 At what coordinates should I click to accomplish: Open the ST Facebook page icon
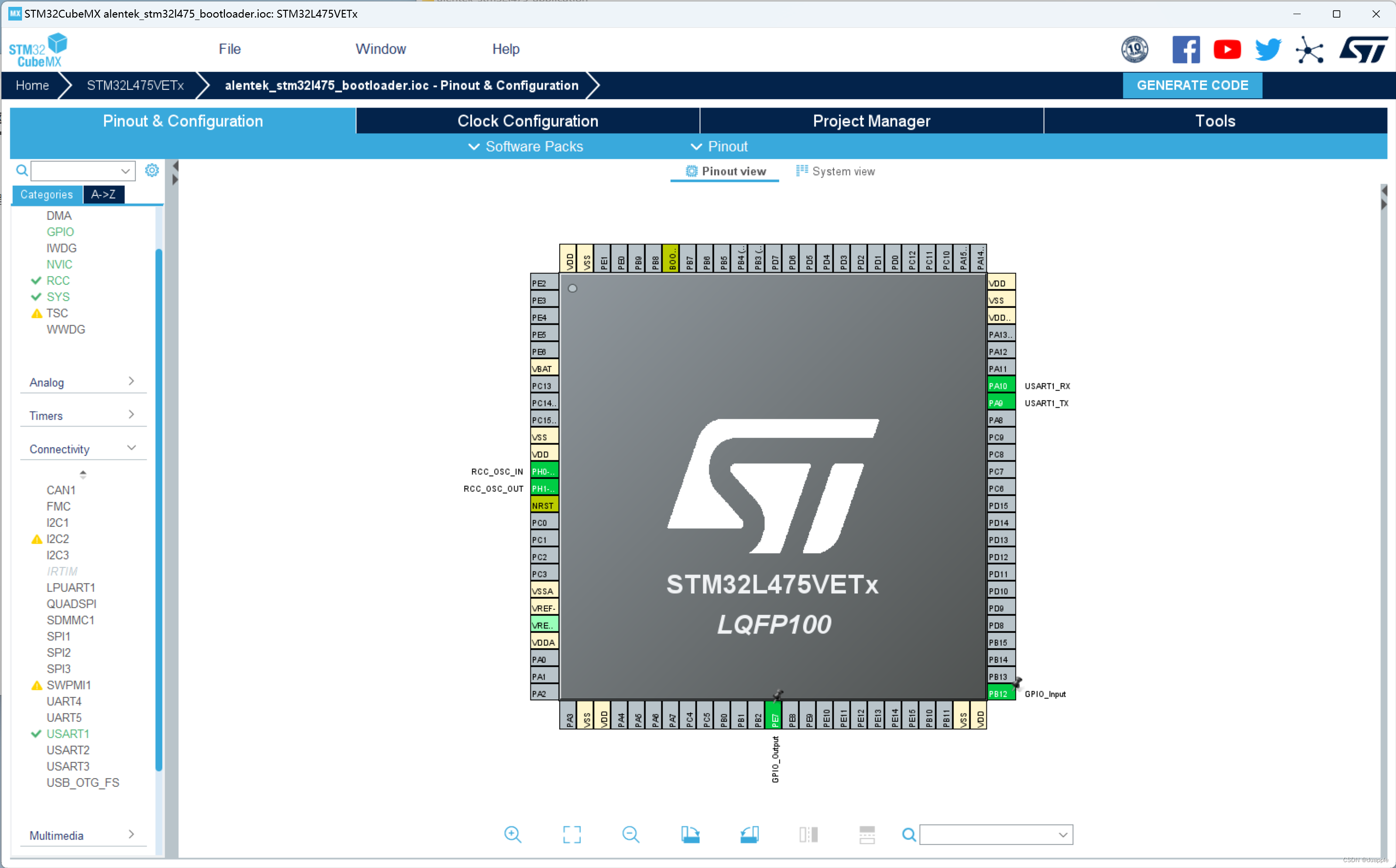(x=1186, y=49)
